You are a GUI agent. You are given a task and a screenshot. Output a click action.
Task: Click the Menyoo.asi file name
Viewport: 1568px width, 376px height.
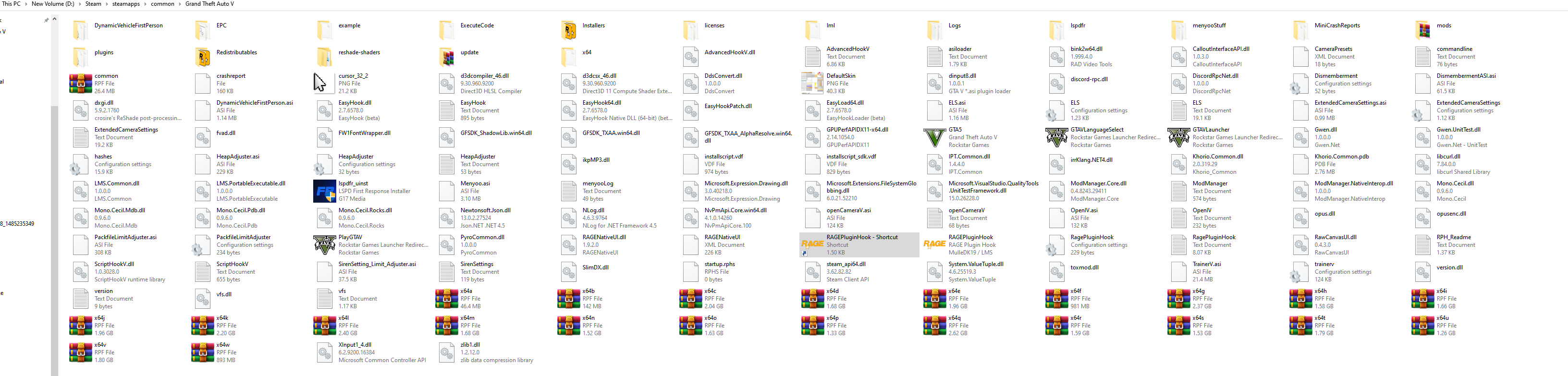pyautogui.click(x=476, y=184)
